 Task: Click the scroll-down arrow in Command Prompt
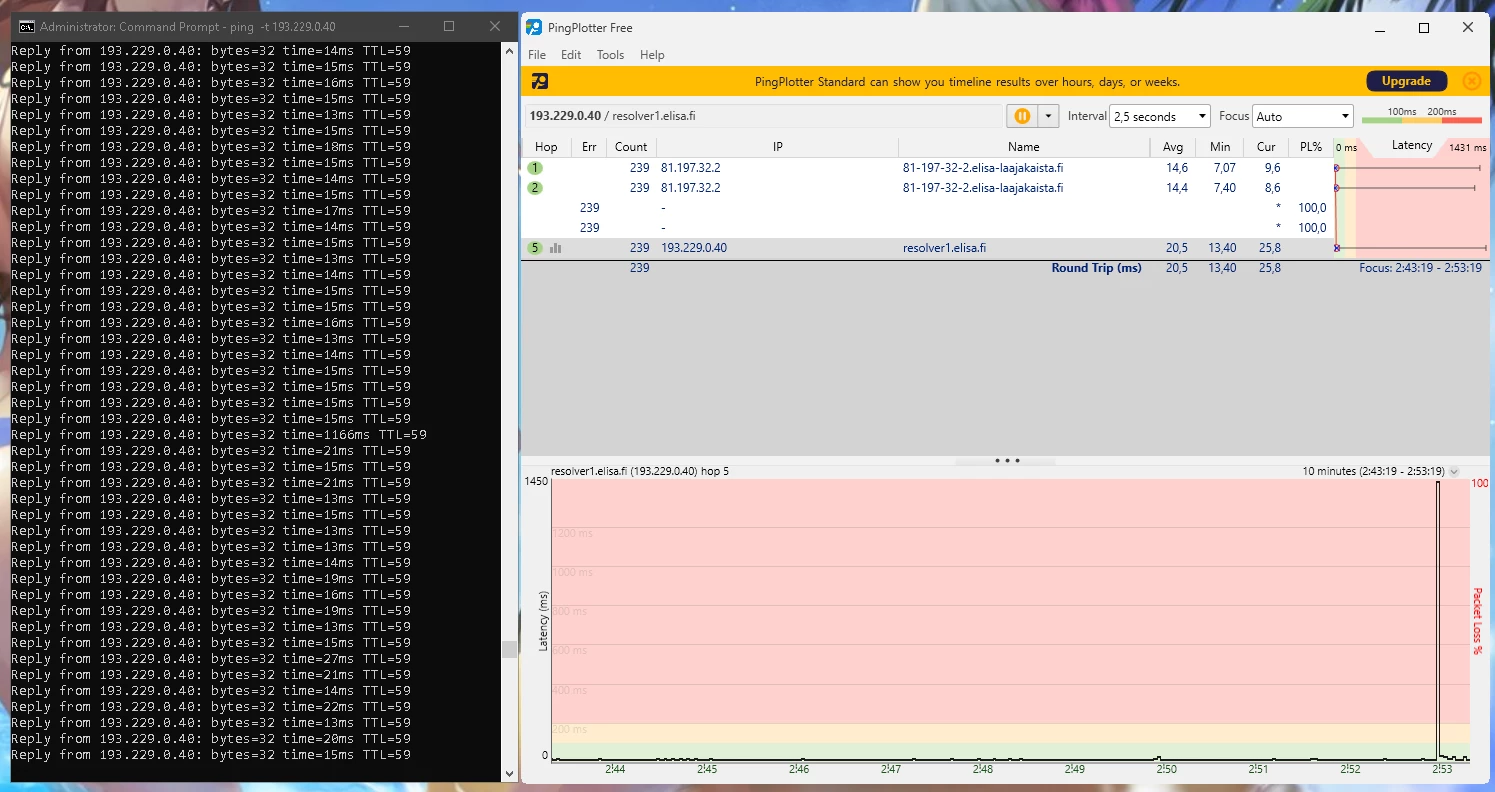(510, 773)
